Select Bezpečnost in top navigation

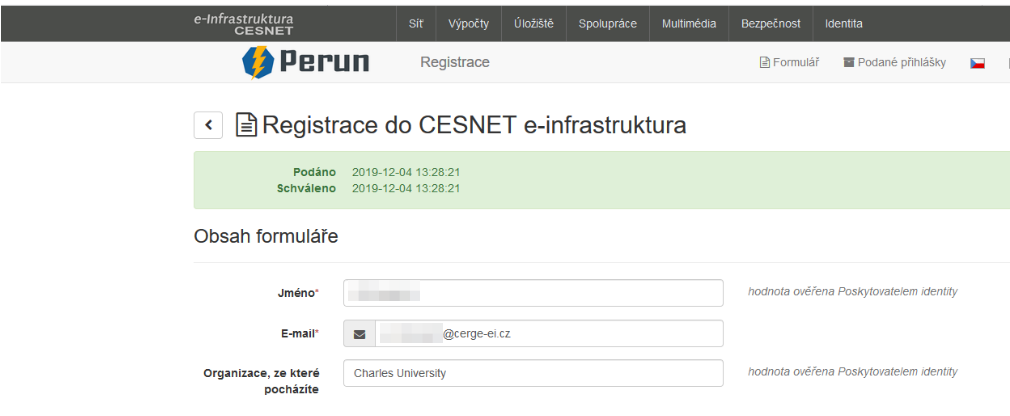click(771, 23)
